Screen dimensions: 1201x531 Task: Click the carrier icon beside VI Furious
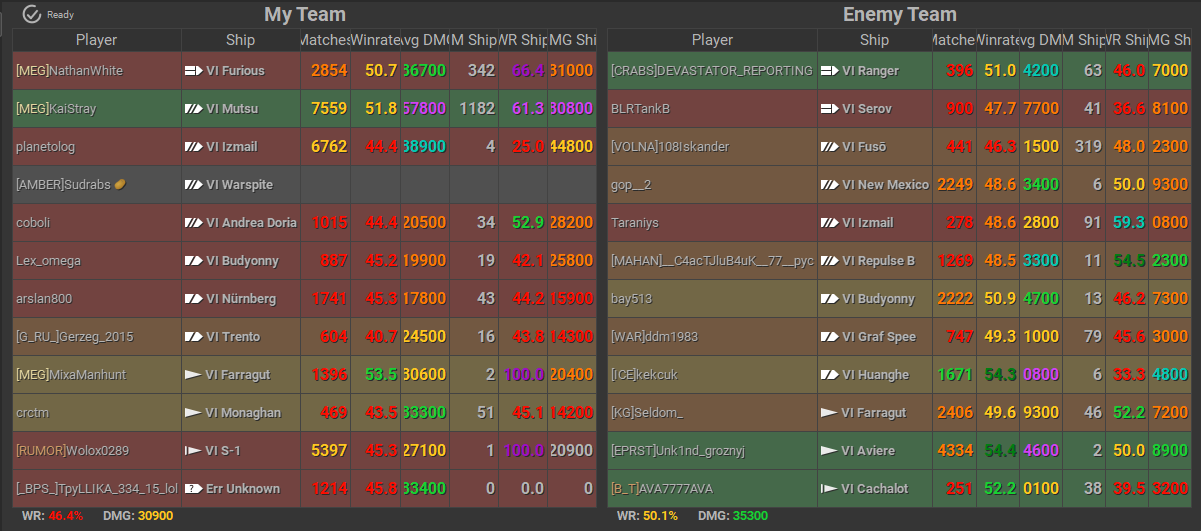(193, 71)
